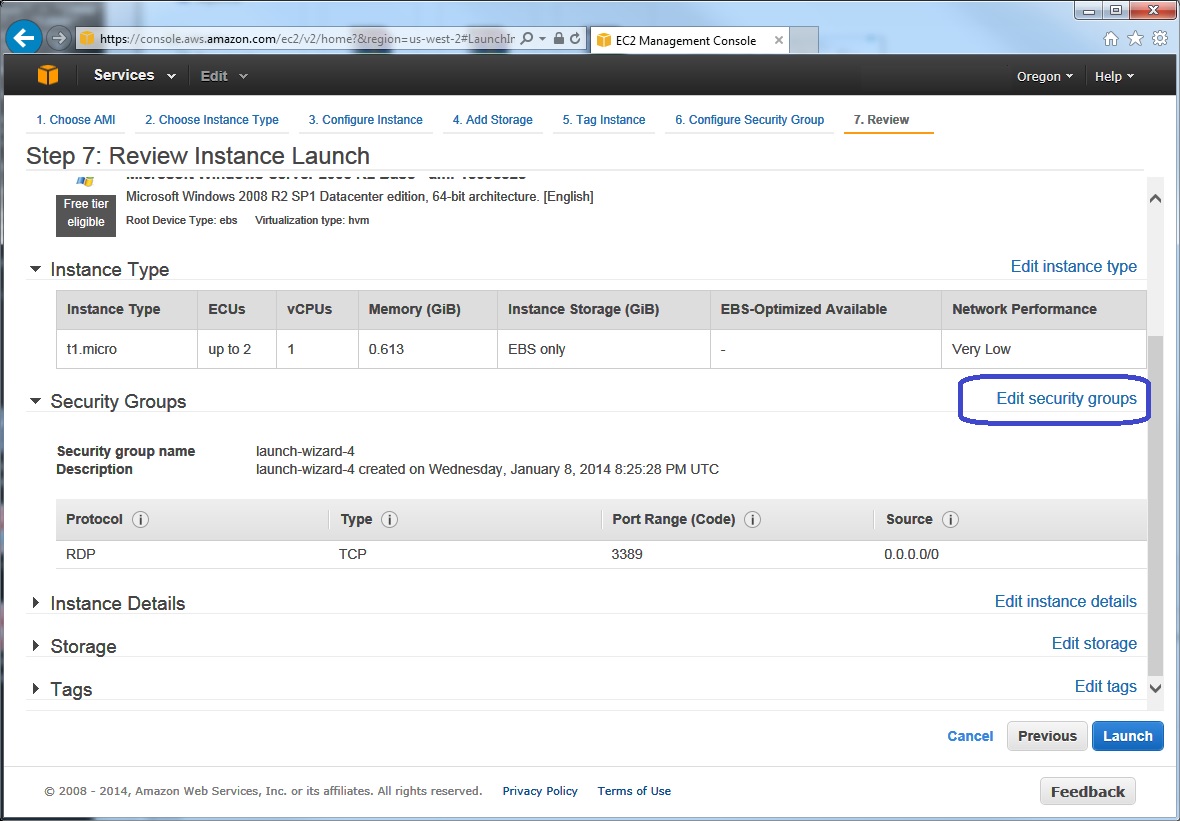
Task: Open the Help dropdown menu
Action: pos(1115,76)
